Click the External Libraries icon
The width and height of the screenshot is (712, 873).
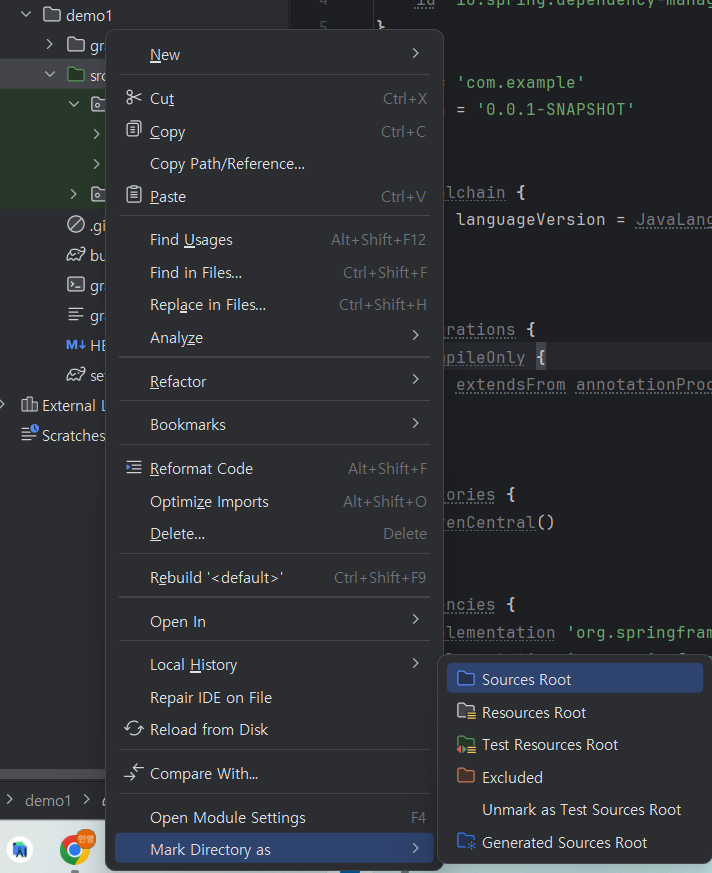(29, 404)
